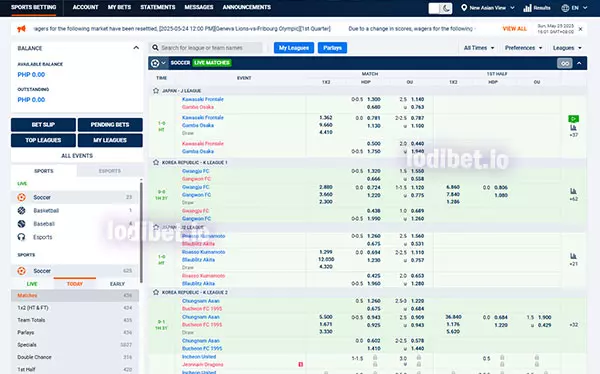The height and width of the screenshot is (374, 600).
Task: Collapse the Balance panel
Action: (136, 48)
